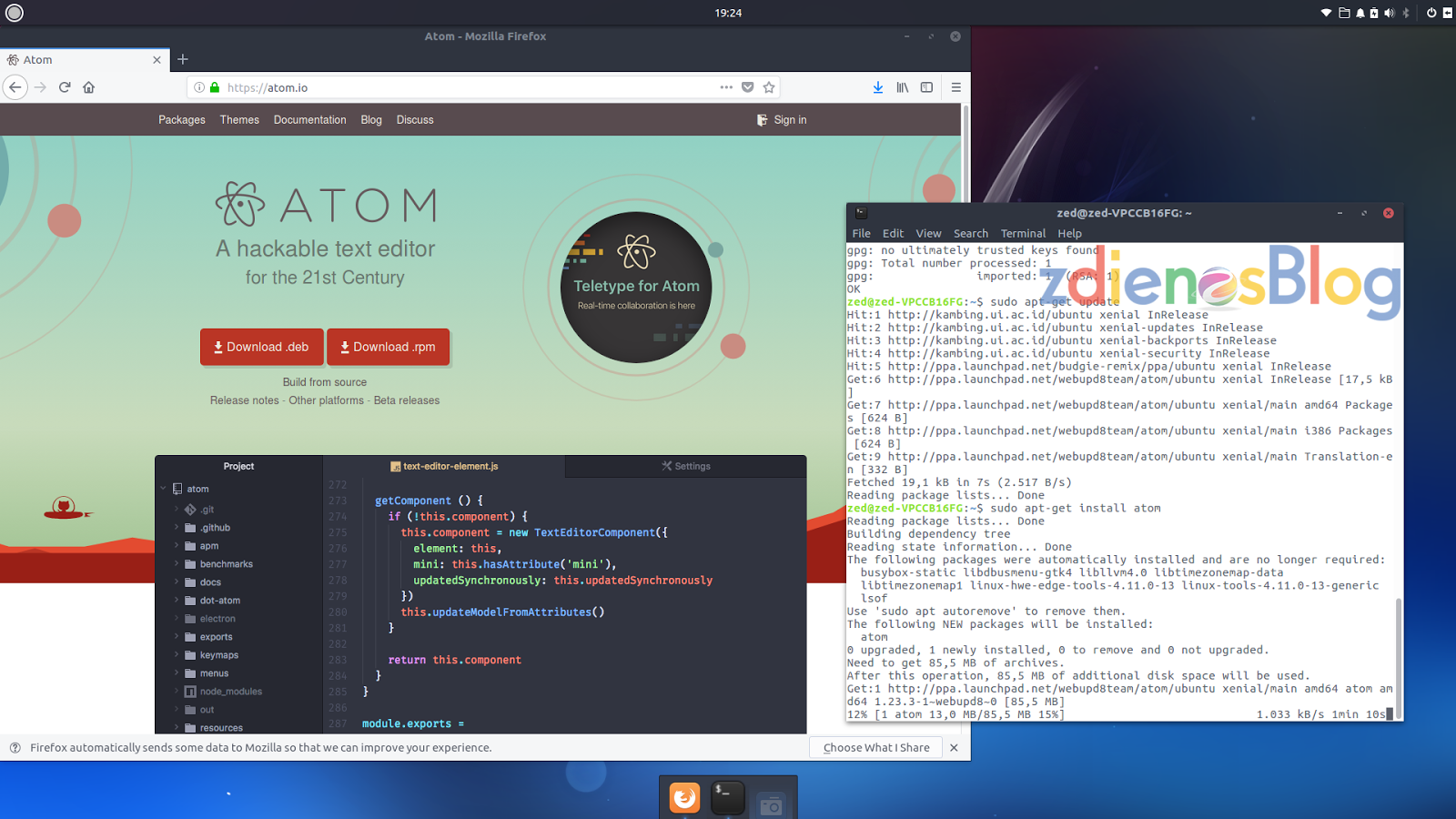The image size is (1456, 819).
Task: Open the Firefox Library menu
Action: tap(903, 87)
